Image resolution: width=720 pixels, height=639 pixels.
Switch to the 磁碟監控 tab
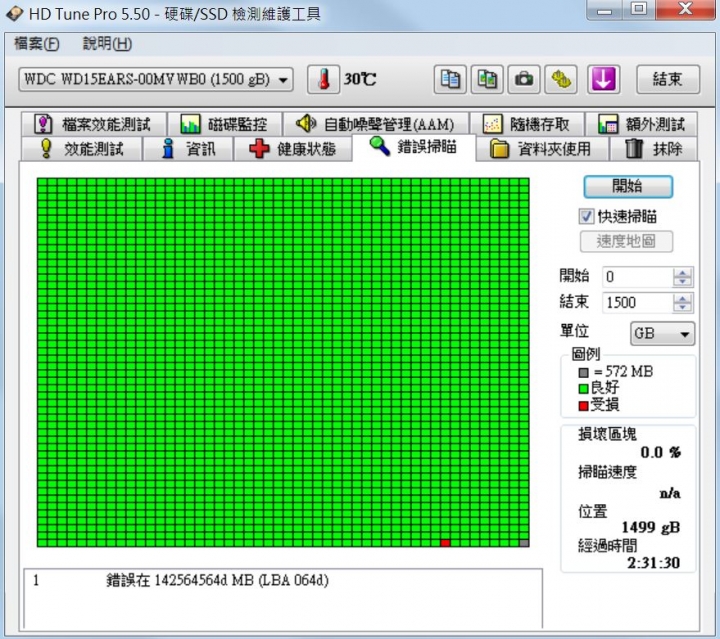point(225,124)
